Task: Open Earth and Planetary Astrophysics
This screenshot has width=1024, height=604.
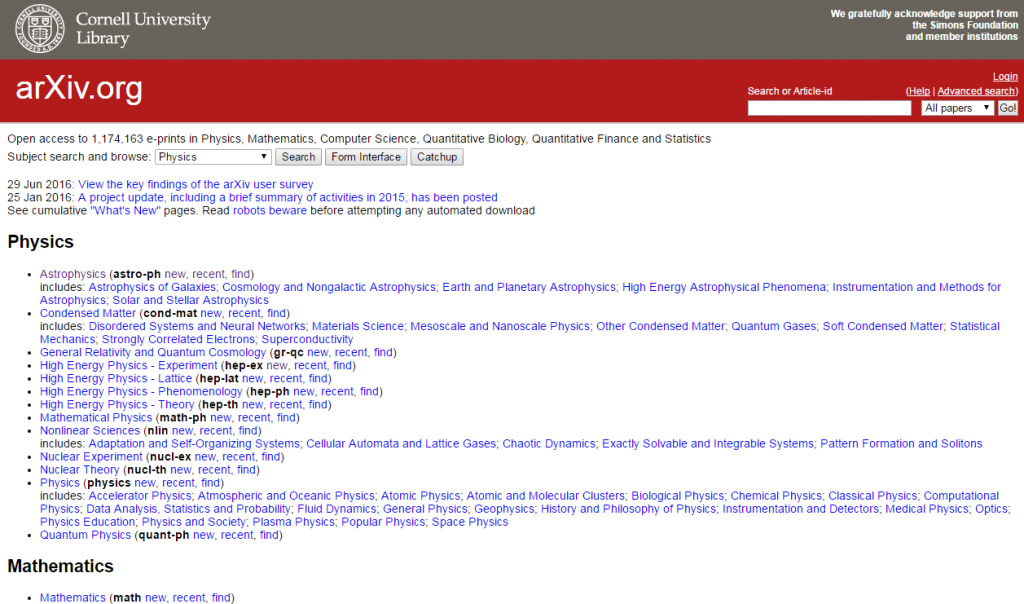Action: pyautogui.click(x=528, y=287)
